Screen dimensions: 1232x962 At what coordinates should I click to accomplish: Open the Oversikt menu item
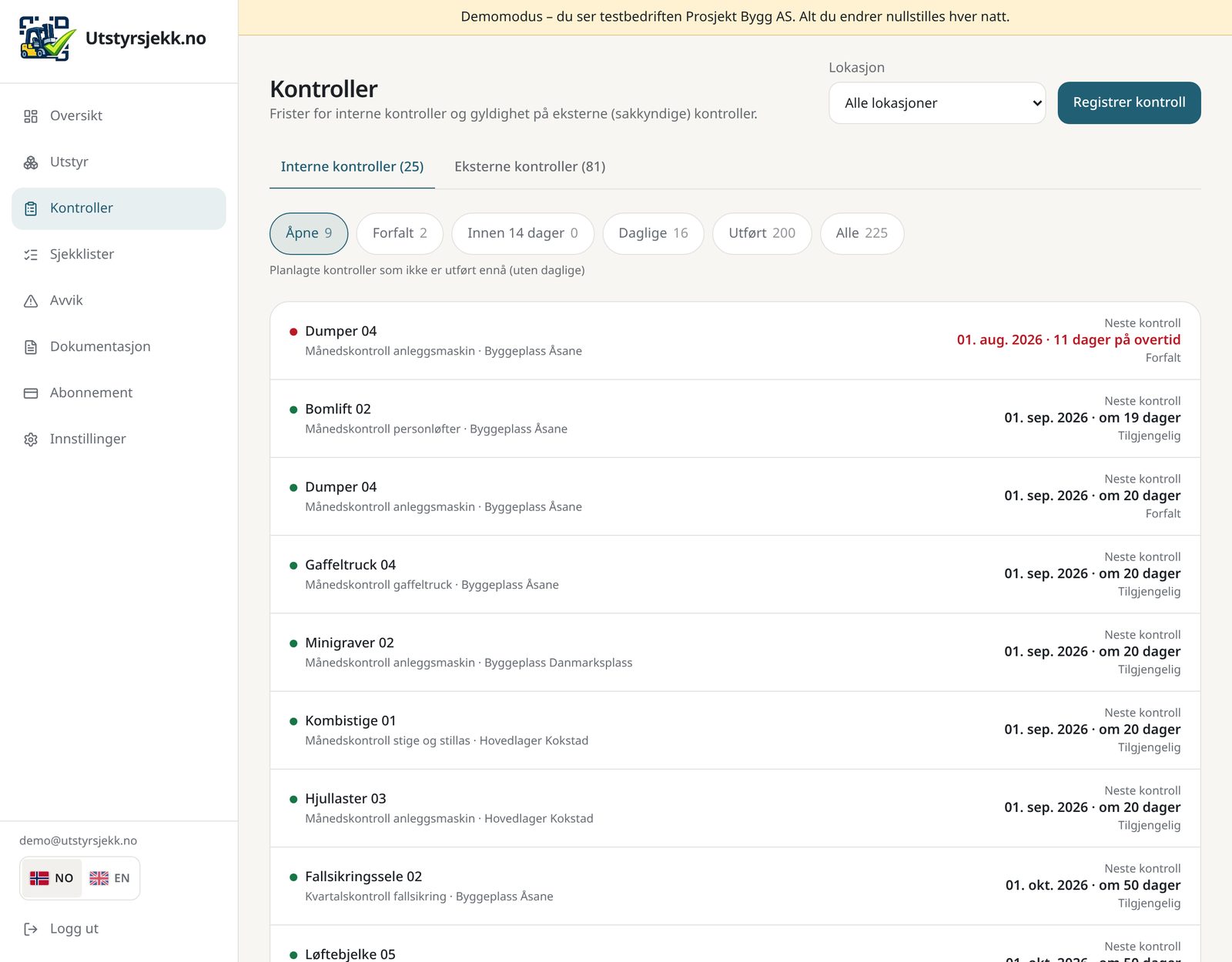(x=119, y=116)
